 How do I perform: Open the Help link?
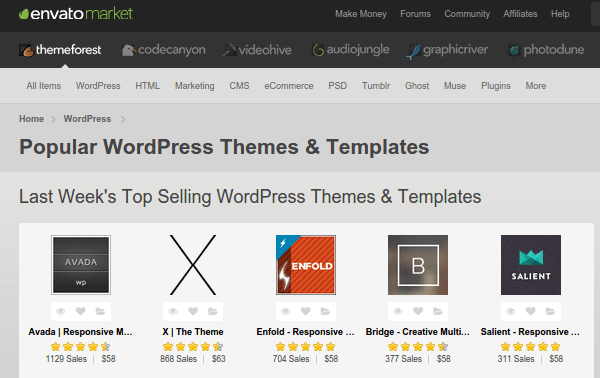tap(560, 14)
